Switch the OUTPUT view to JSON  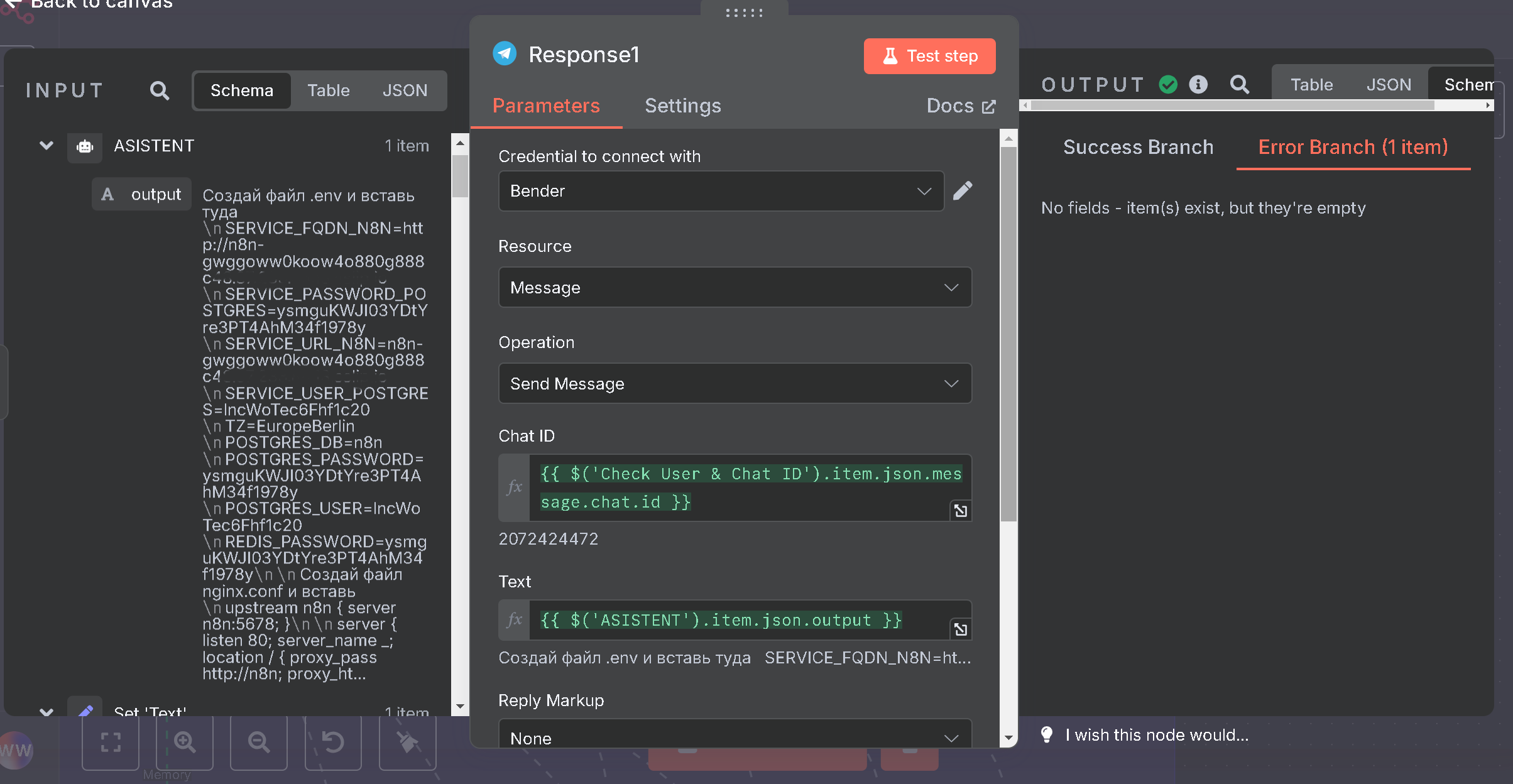1389,84
